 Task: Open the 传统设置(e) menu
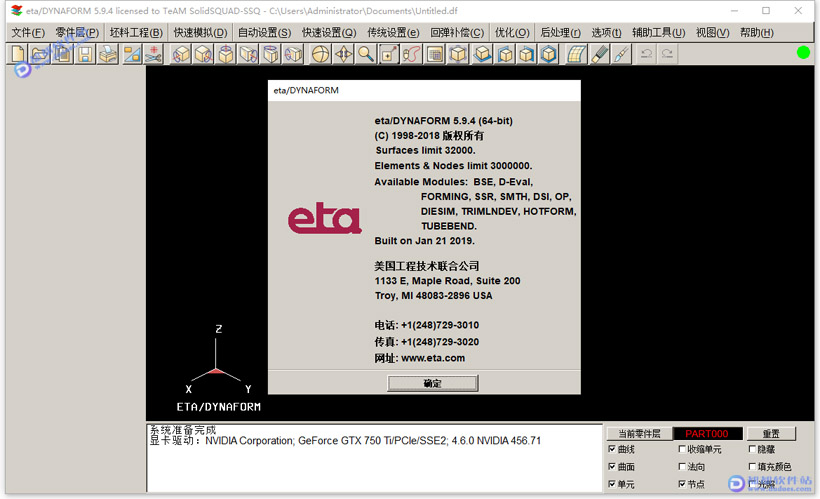(x=393, y=32)
